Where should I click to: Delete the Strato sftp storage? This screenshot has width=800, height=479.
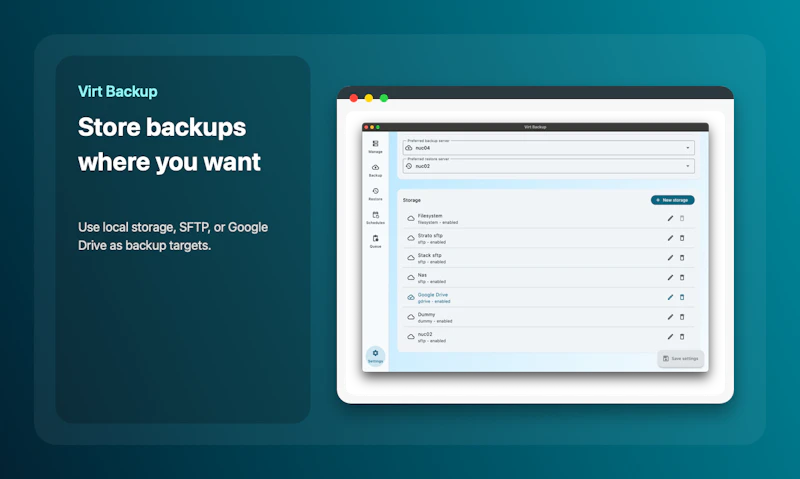[682, 238]
